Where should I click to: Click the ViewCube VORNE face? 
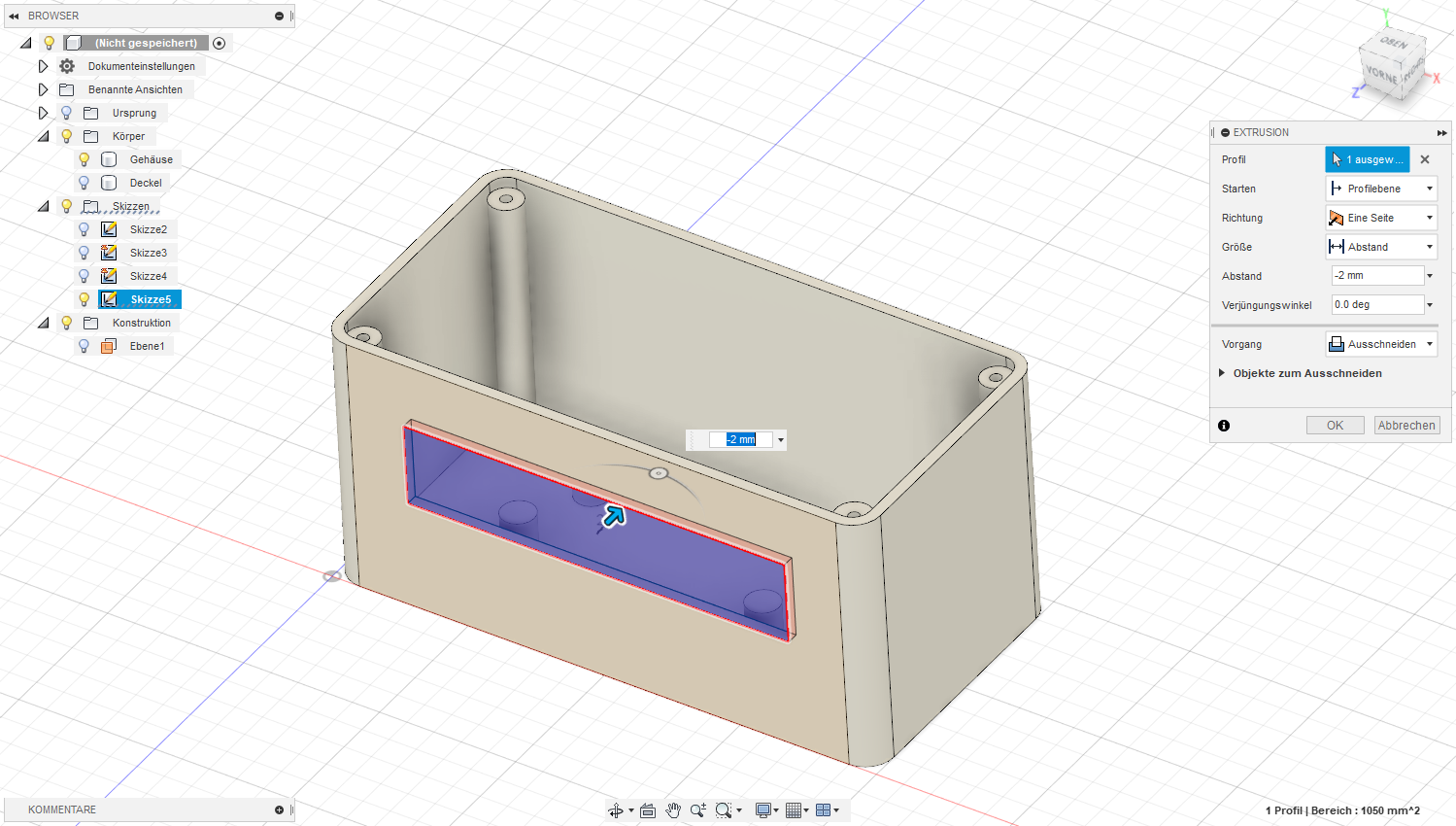(x=1380, y=75)
